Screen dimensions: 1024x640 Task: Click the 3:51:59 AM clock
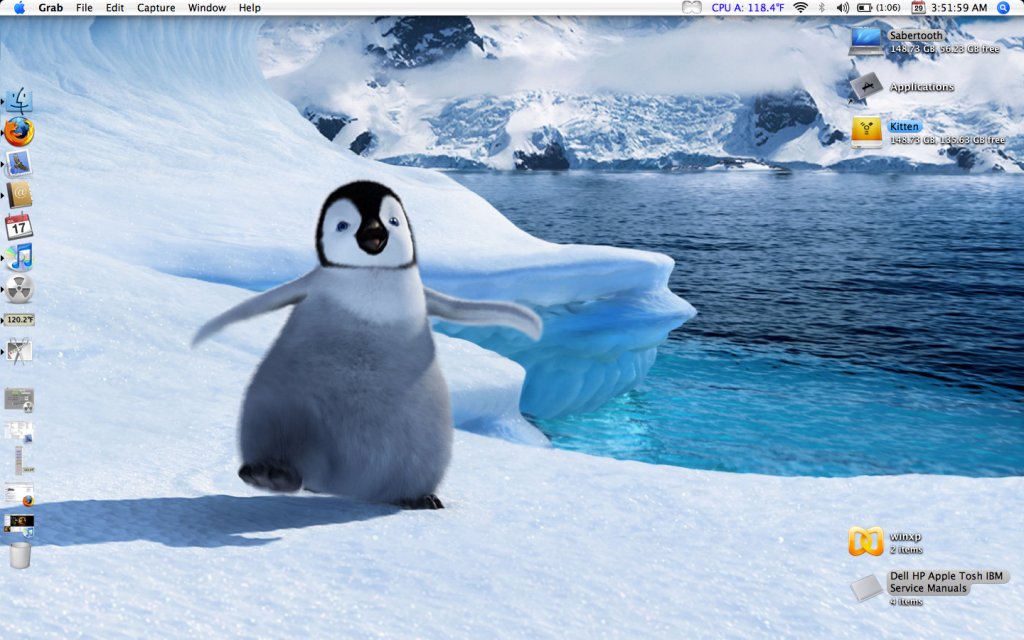pos(959,8)
